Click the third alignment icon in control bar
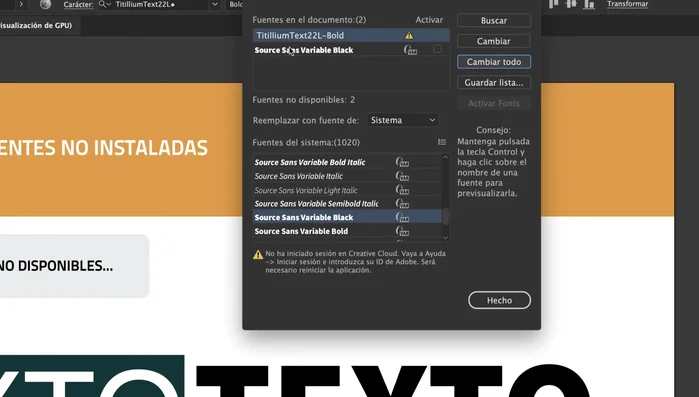Screen dimensions: 699x397 [x=589, y=4]
